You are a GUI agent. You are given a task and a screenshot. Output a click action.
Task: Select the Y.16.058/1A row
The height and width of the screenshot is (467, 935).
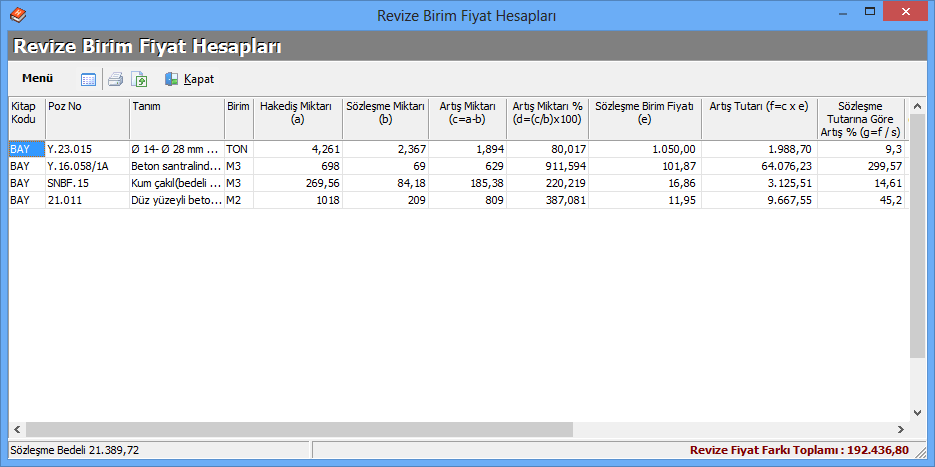click(87, 166)
